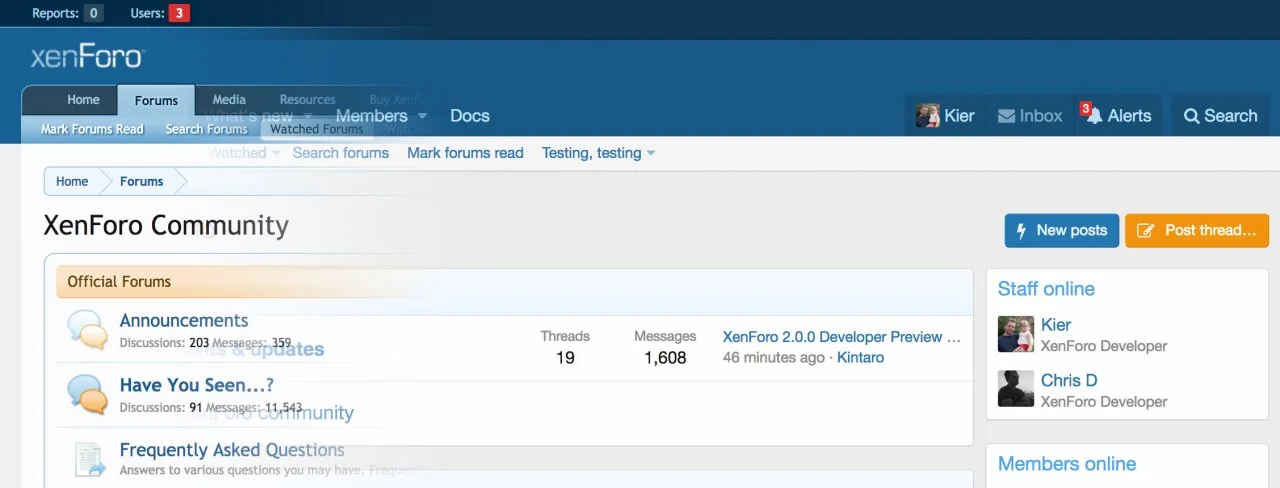Image resolution: width=1280 pixels, height=488 pixels.
Task: Click the New posts button
Action: point(1061,230)
